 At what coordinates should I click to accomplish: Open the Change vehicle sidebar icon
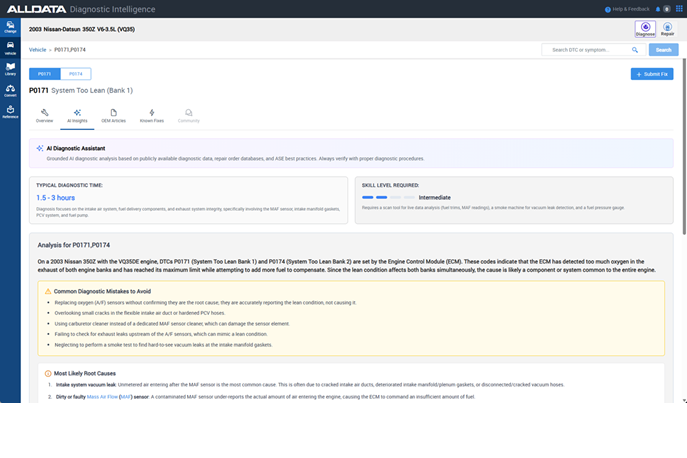10,27
